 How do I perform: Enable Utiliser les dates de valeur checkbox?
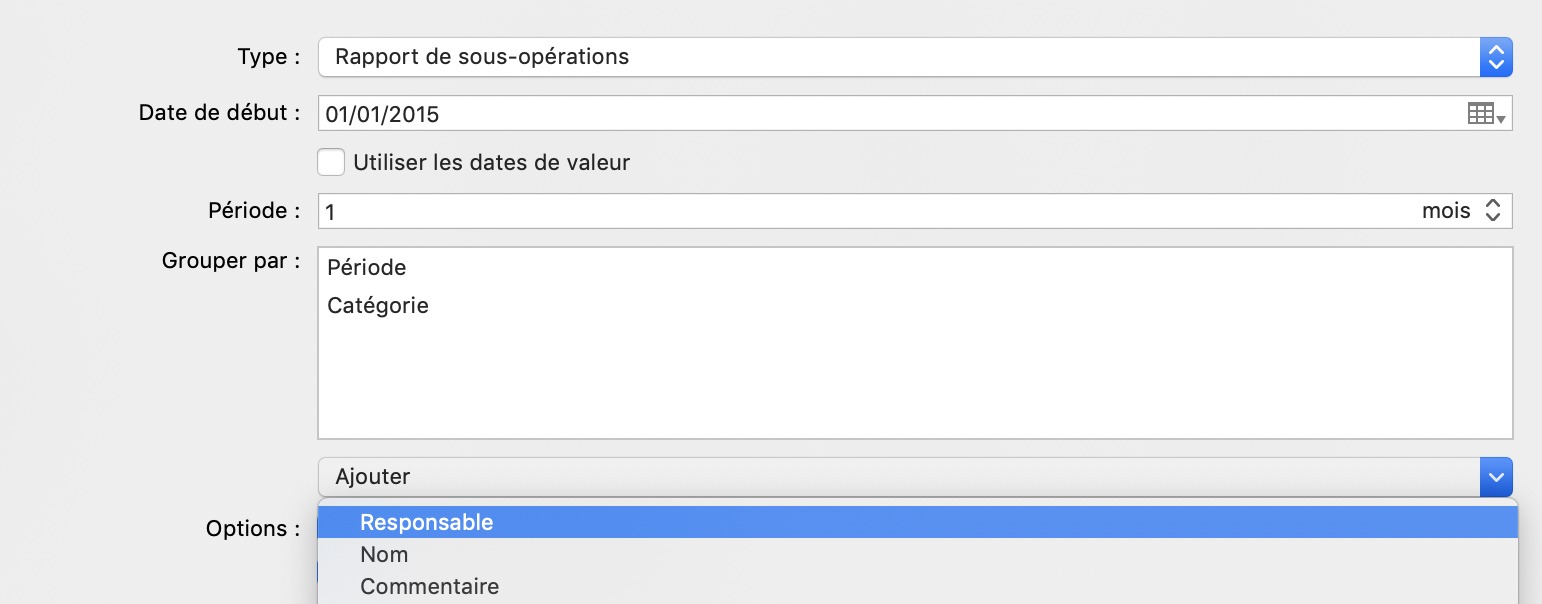[331, 162]
